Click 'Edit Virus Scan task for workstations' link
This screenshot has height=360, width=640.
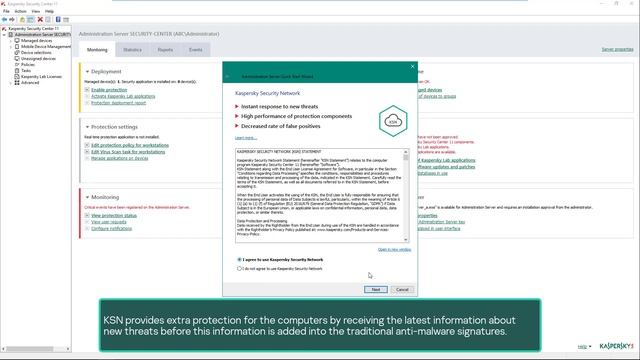click(128, 152)
